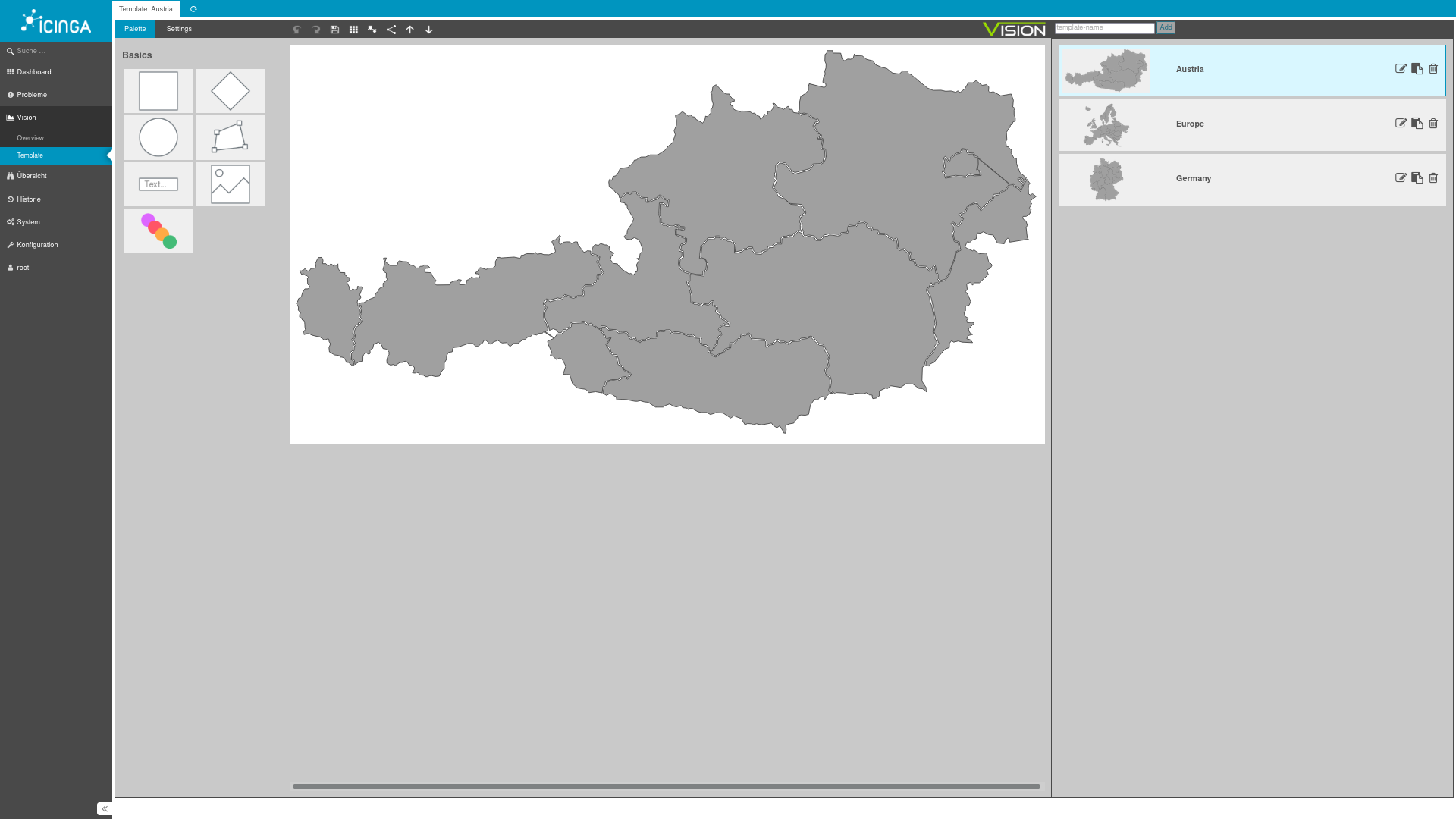This screenshot has width=1456, height=819.
Task: Open Probleme in the sidebar
Action: (x=56, y=95)
